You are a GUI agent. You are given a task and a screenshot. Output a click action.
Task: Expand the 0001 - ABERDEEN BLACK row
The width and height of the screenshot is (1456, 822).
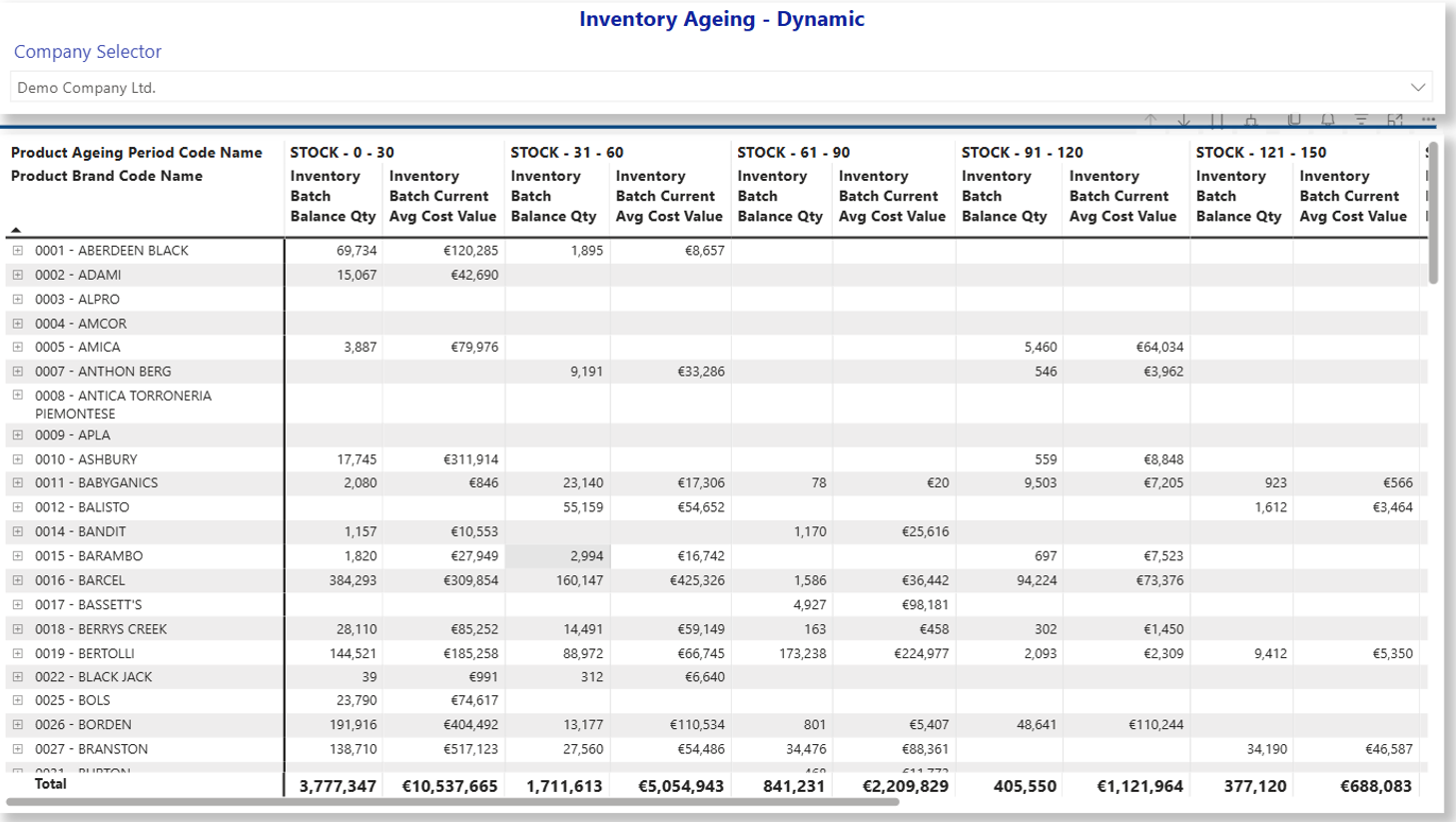point(18,251)
